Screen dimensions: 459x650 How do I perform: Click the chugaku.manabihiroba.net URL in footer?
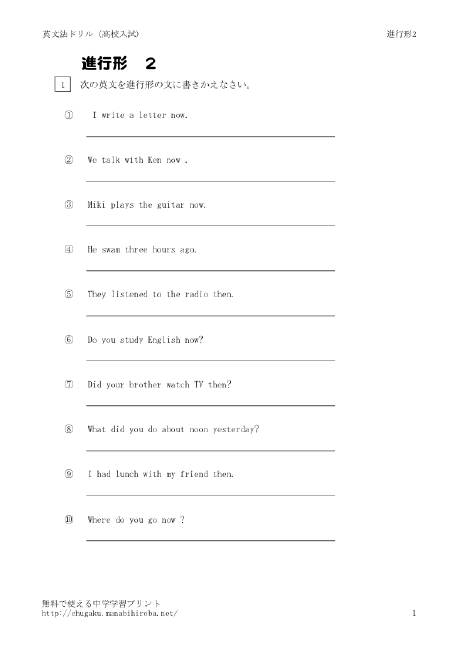pos(109,613)
